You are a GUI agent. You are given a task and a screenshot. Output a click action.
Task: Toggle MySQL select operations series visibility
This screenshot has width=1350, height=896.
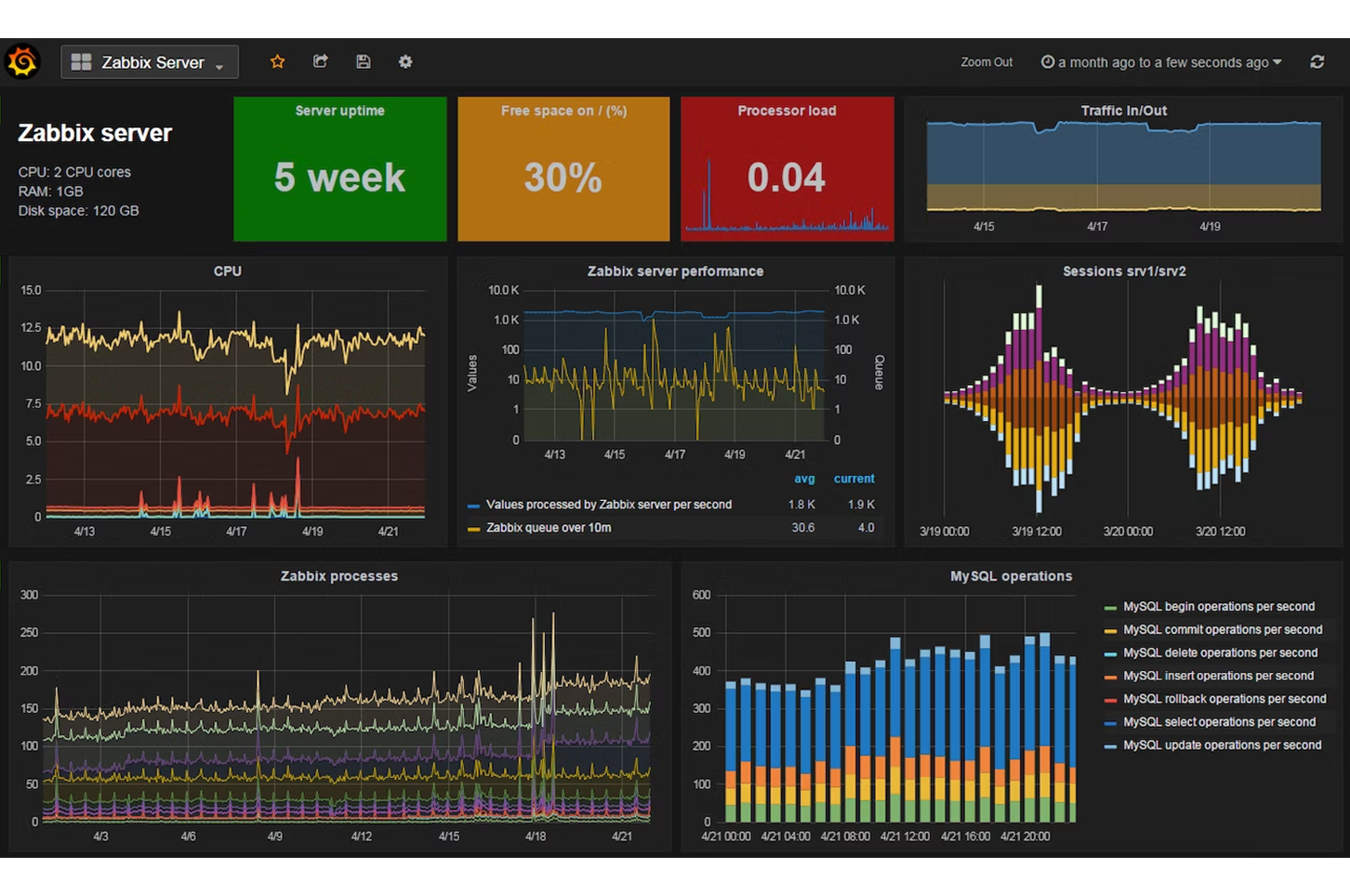click(1218, 722)
